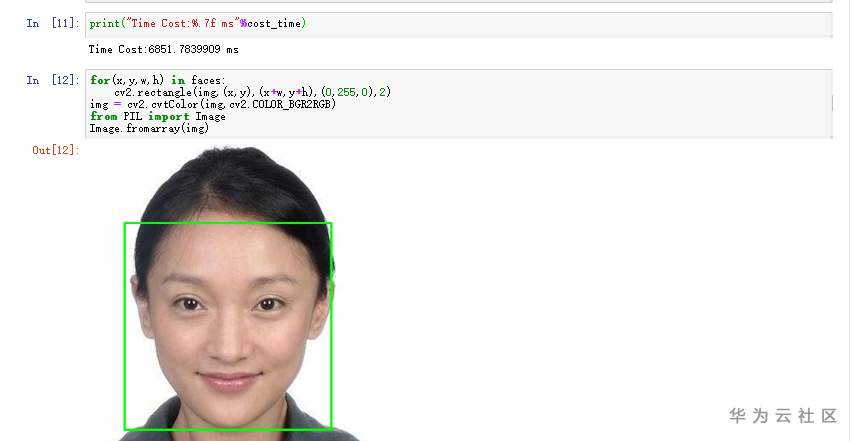Click the 'Image.fromarray(img)' line
The image size is (850, 441).
tap(149, 128)
